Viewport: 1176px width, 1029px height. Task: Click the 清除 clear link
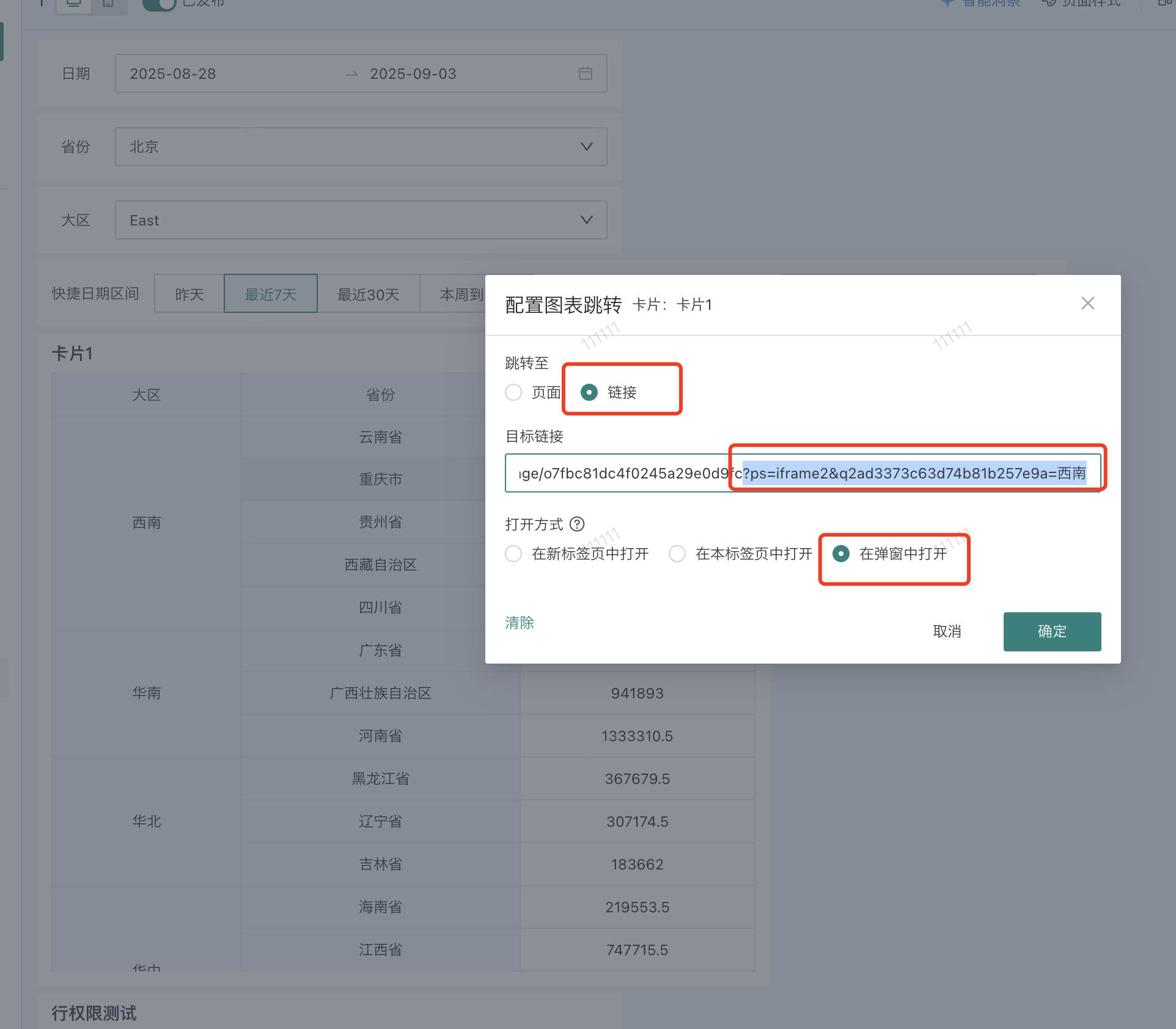pyautogui.click(x=520, y=623)
